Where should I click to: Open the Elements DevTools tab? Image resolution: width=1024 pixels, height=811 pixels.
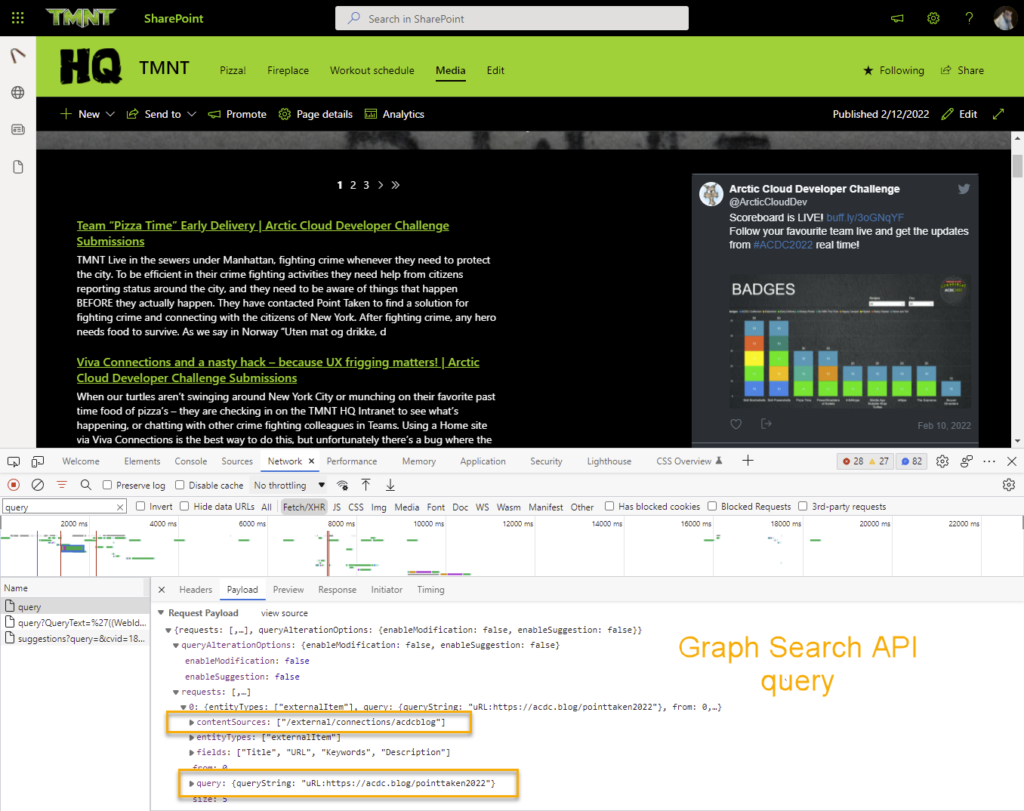pos(142,462)
